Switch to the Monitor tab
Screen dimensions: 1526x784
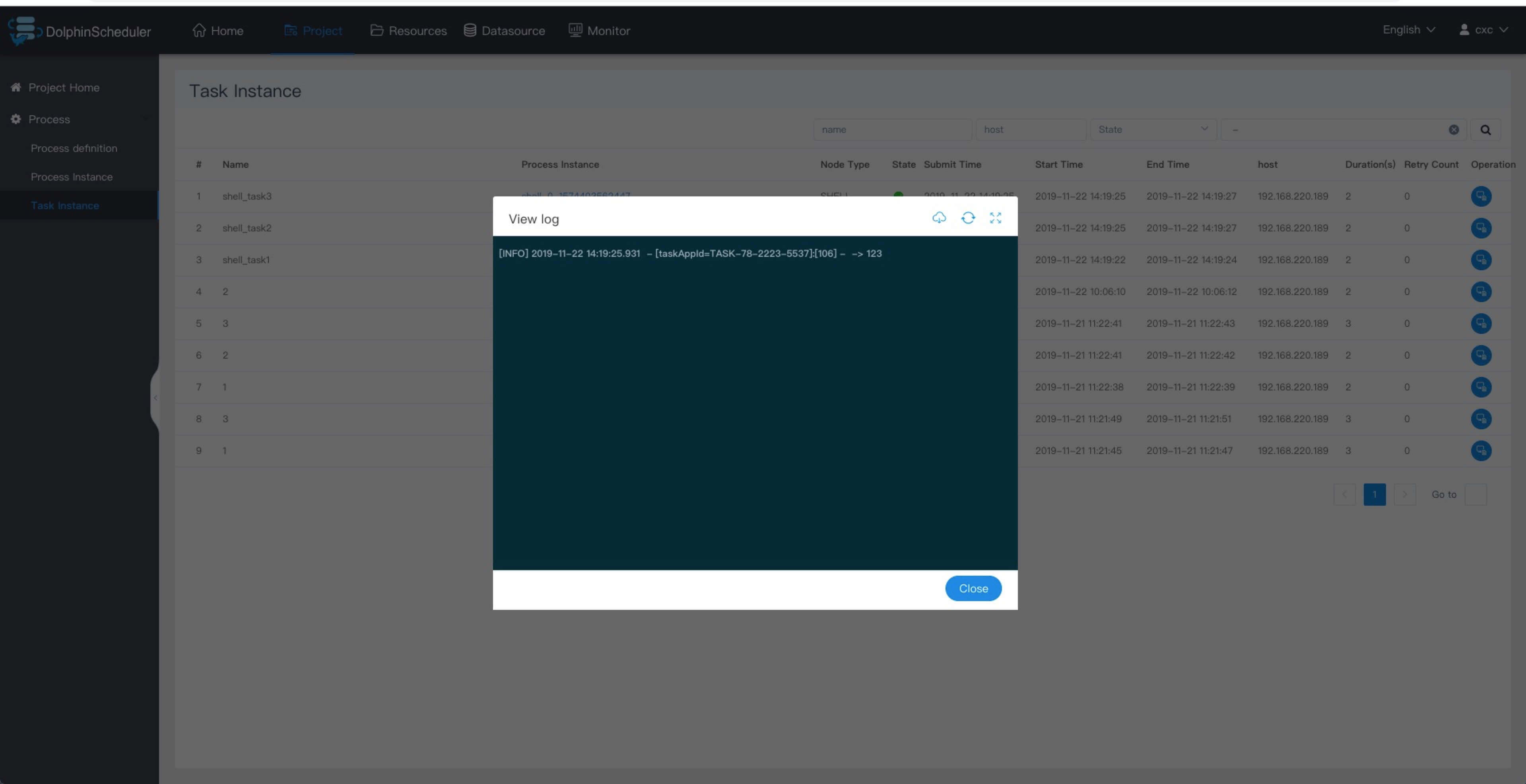(x=600, y=31)
